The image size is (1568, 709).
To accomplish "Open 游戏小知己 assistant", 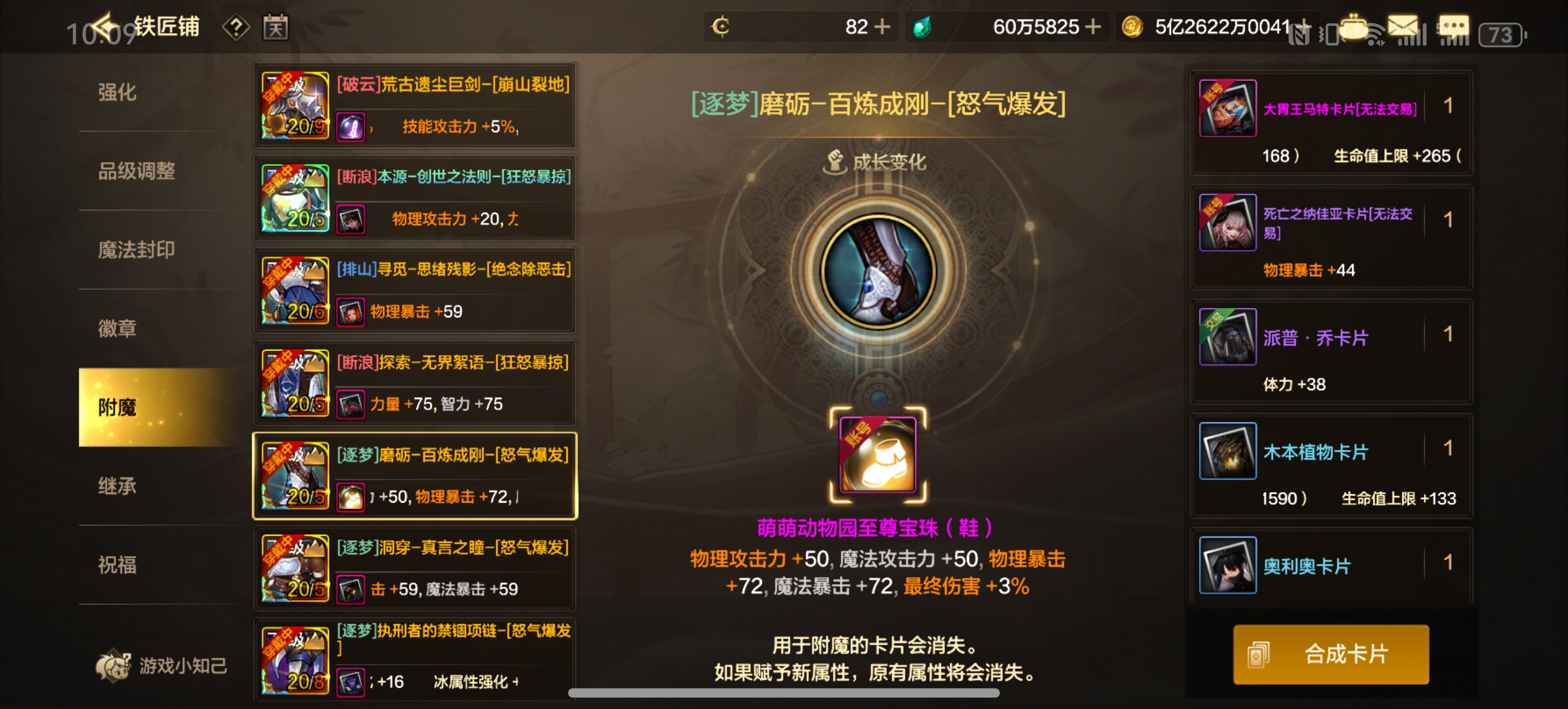I will [x=162, y=665].
